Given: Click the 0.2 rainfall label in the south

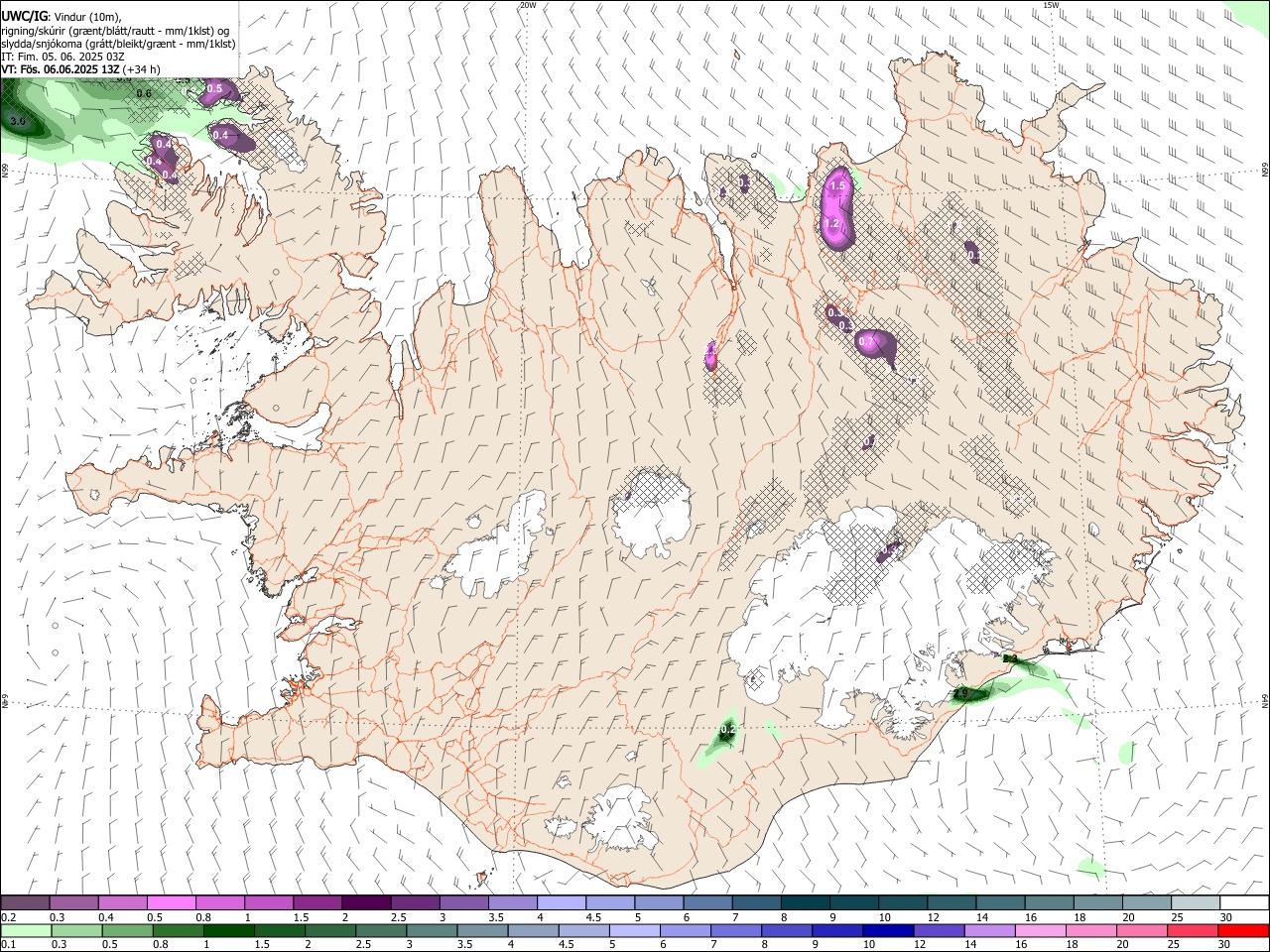Looking at the screenshot, I should point(727,731).
